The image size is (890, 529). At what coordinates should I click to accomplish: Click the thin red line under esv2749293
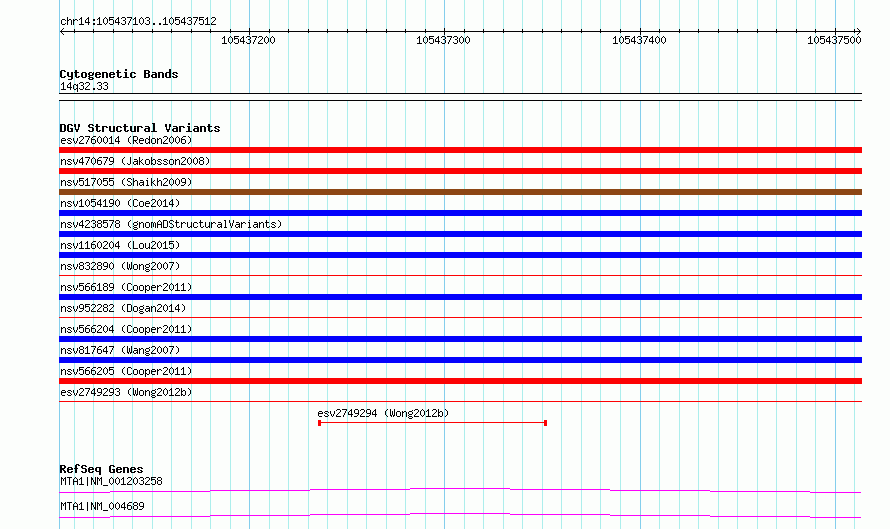(460, 402)
